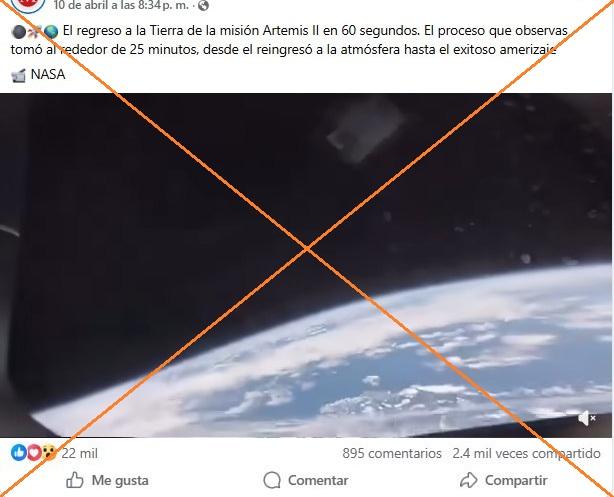Open the blue like reaction icon

tap(19, 453)
